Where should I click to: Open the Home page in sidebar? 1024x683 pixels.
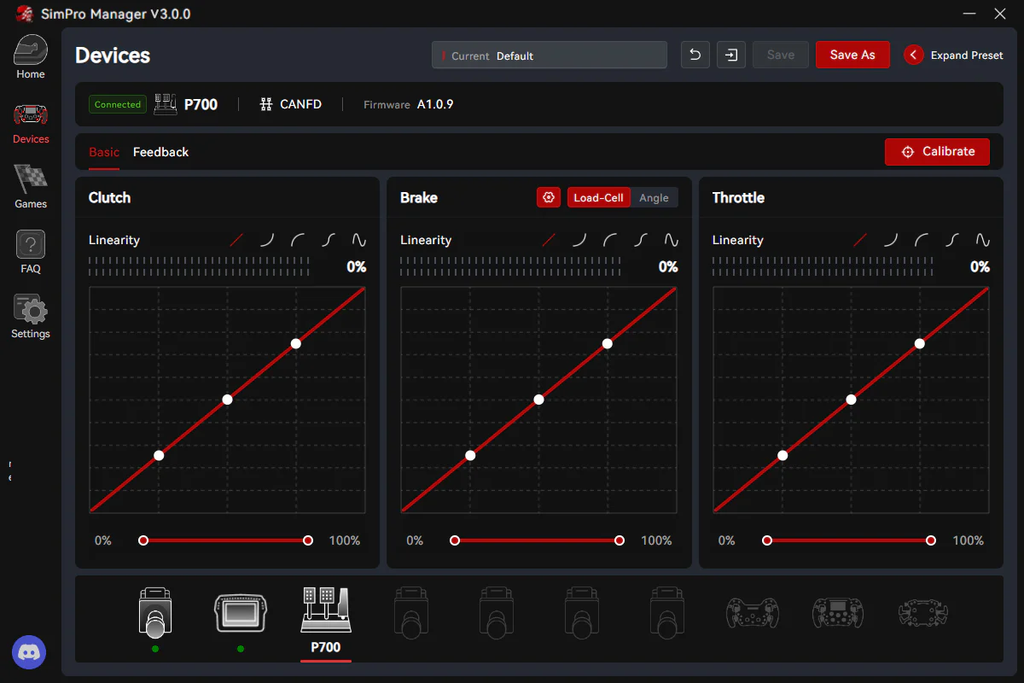(x=31, y=57)
